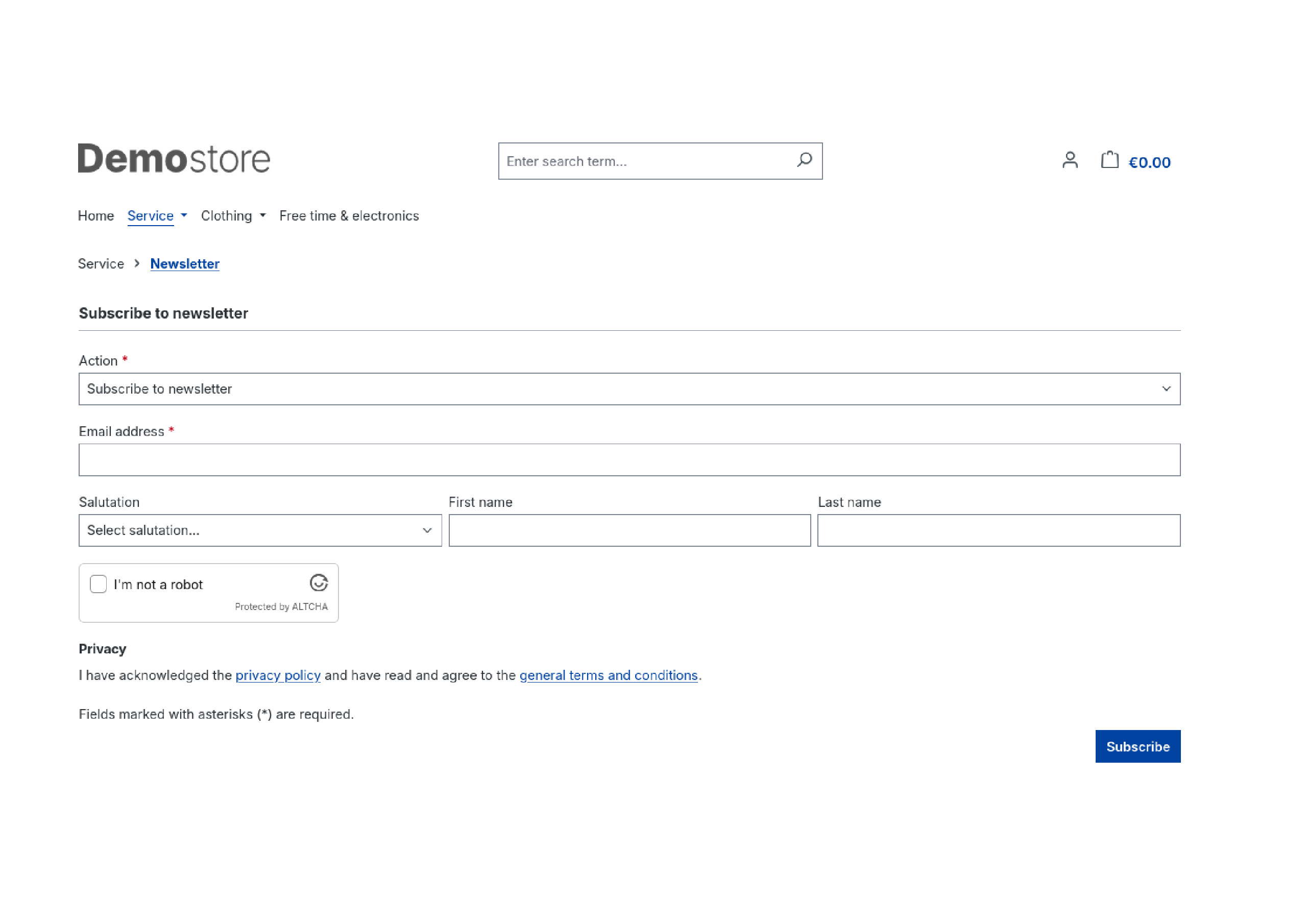Expand the Clothing menu caret

coord(262,215)
